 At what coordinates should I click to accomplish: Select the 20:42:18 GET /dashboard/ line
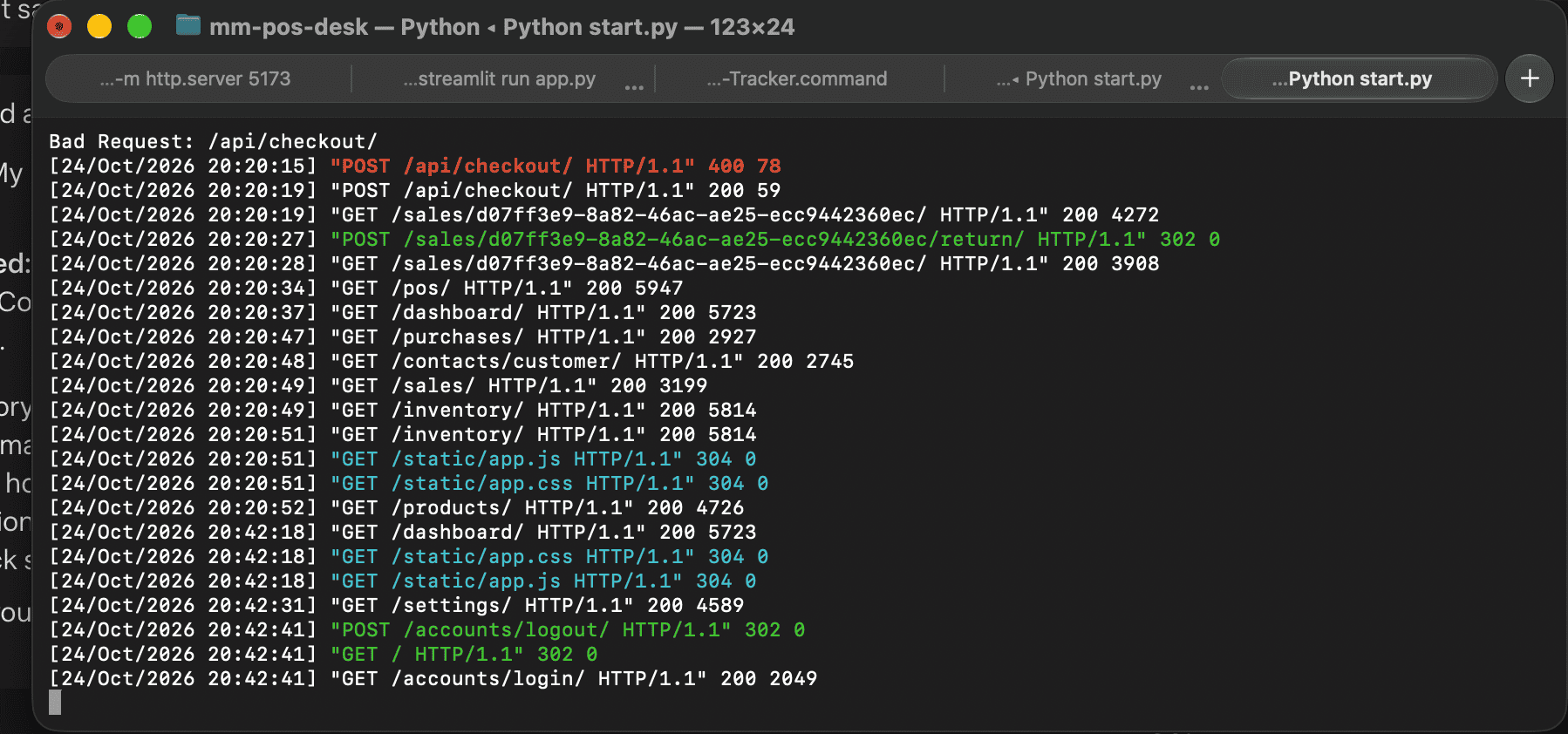tap(403, 532)
